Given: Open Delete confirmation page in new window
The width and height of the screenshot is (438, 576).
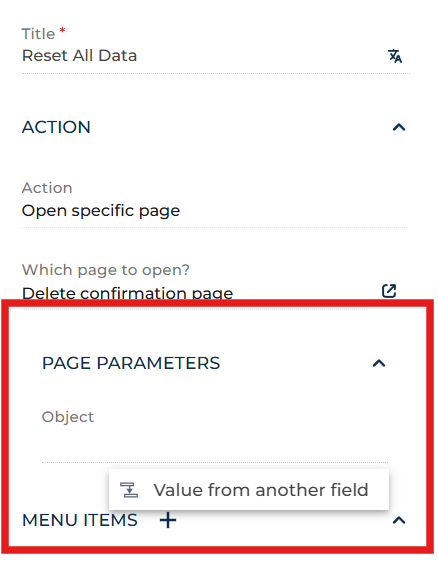Looking at the screenshot, I should point(389,291).
